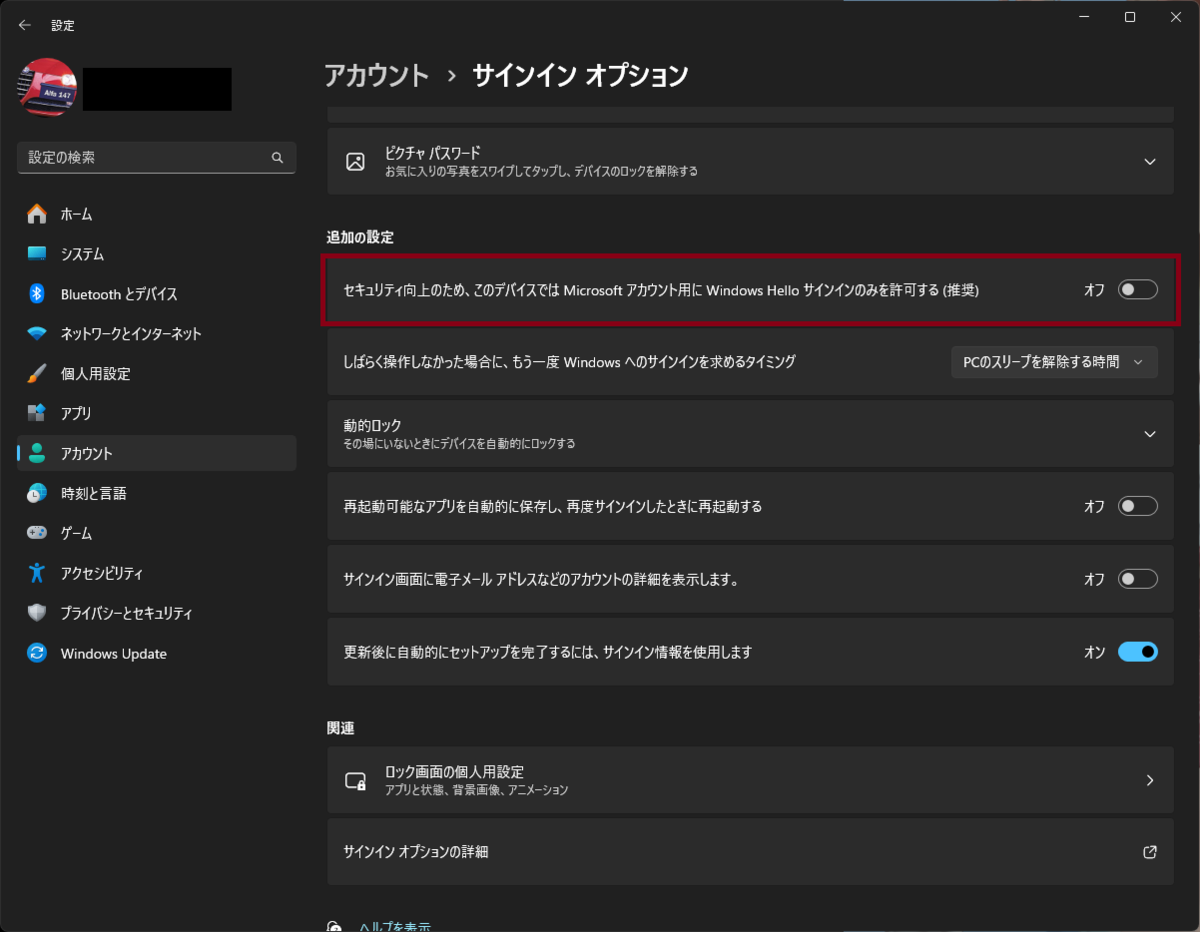
Task: Select アカウント in the sidebar
Action: [x=157, y=453]
